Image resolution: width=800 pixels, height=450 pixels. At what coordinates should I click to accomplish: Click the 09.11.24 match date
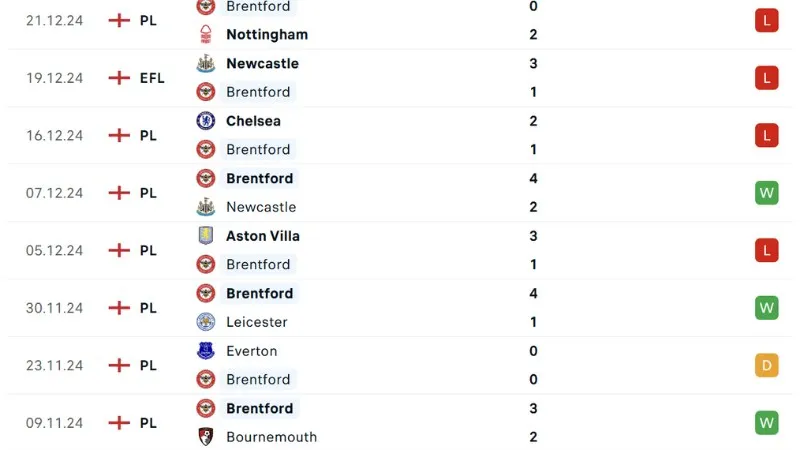click(54, 423)
